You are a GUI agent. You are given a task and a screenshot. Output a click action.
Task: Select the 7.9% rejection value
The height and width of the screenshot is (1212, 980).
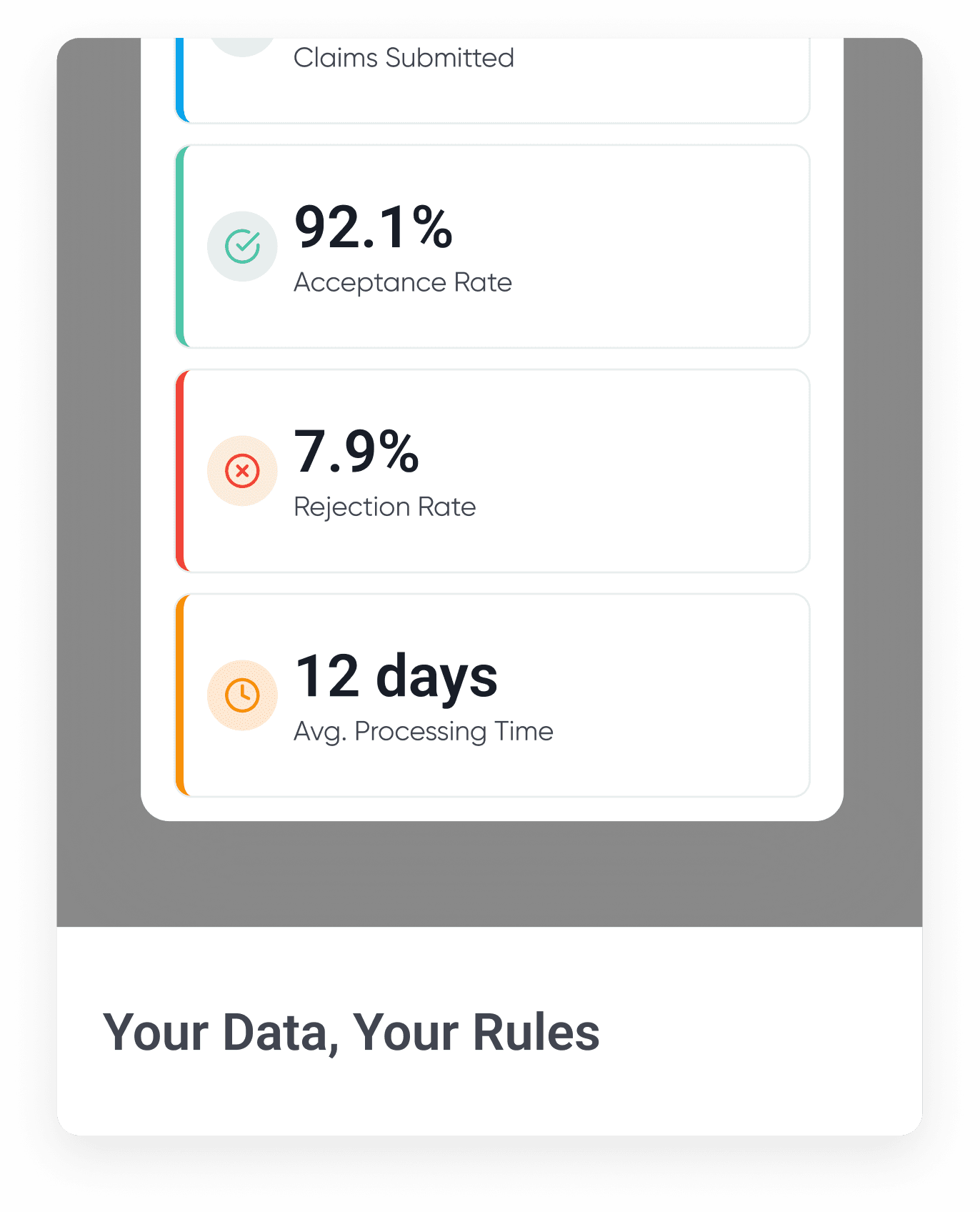[x=356, y=452]
